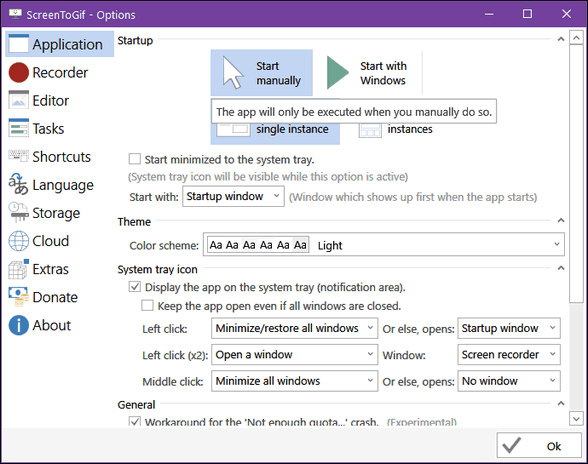Open the Window Screen recorder dropdown
This screenshot has height=464, width=588.
coord(509,354)
